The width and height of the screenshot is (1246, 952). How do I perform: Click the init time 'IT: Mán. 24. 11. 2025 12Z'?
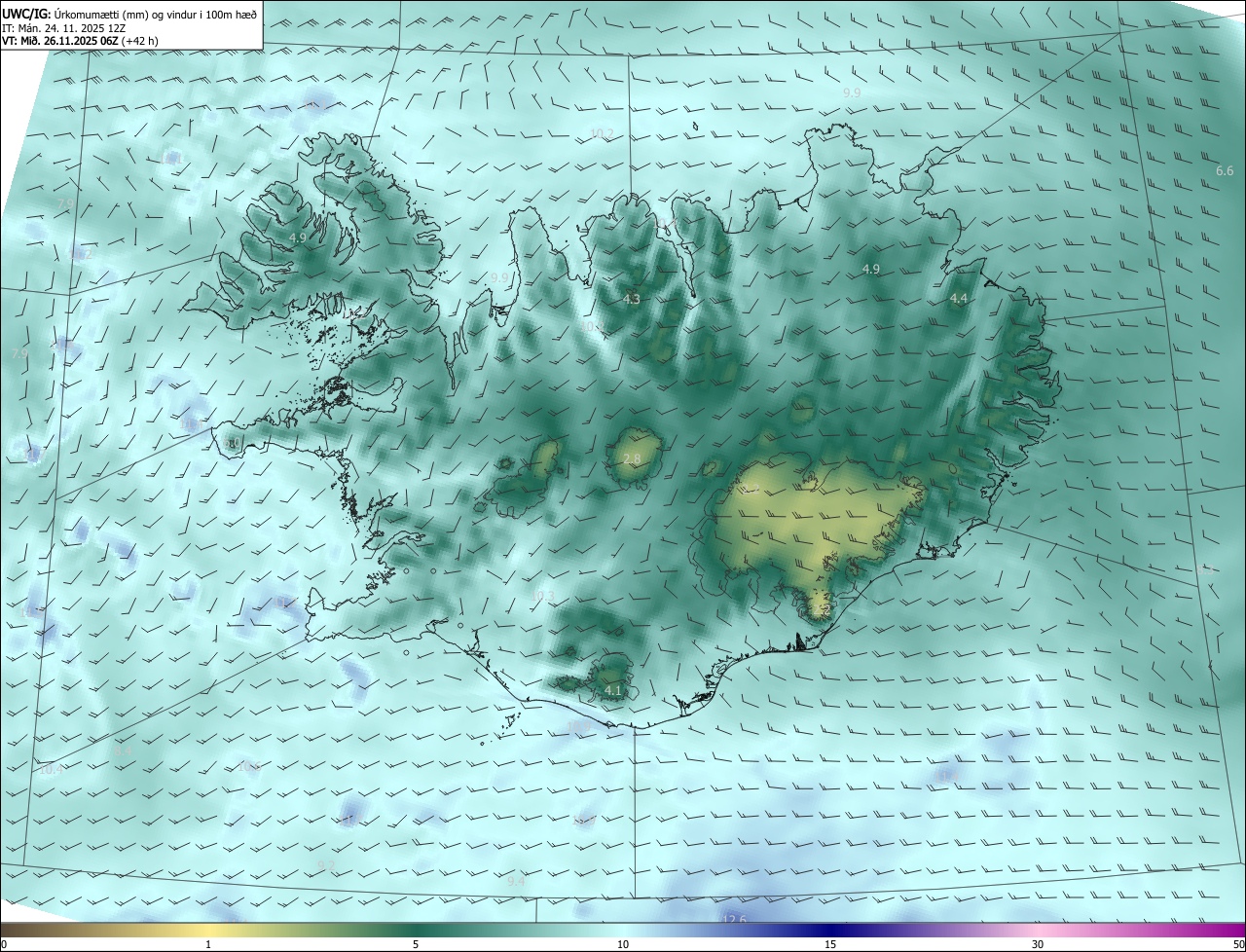click(x=63, y=27)
